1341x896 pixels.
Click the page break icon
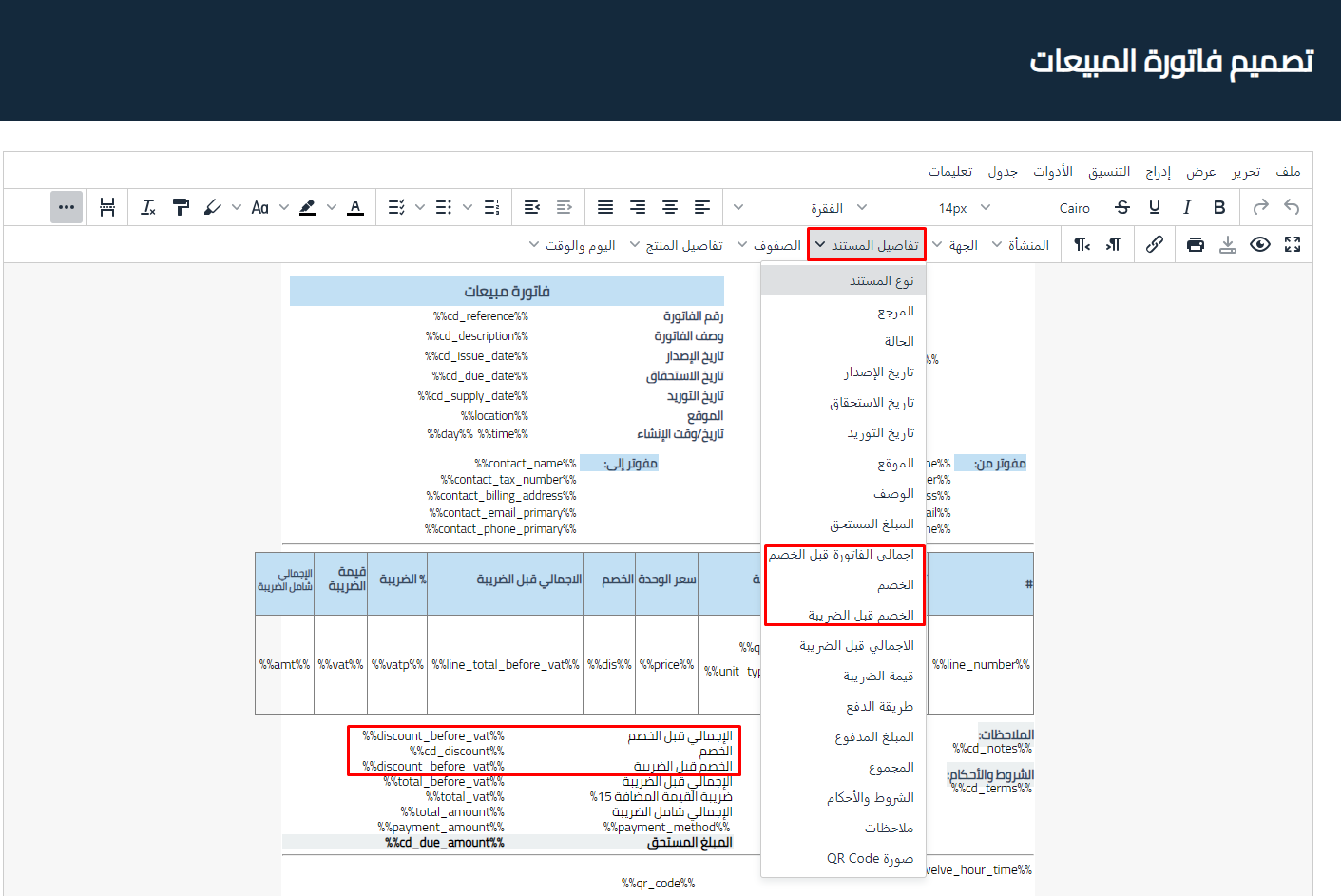pos(107,207)
